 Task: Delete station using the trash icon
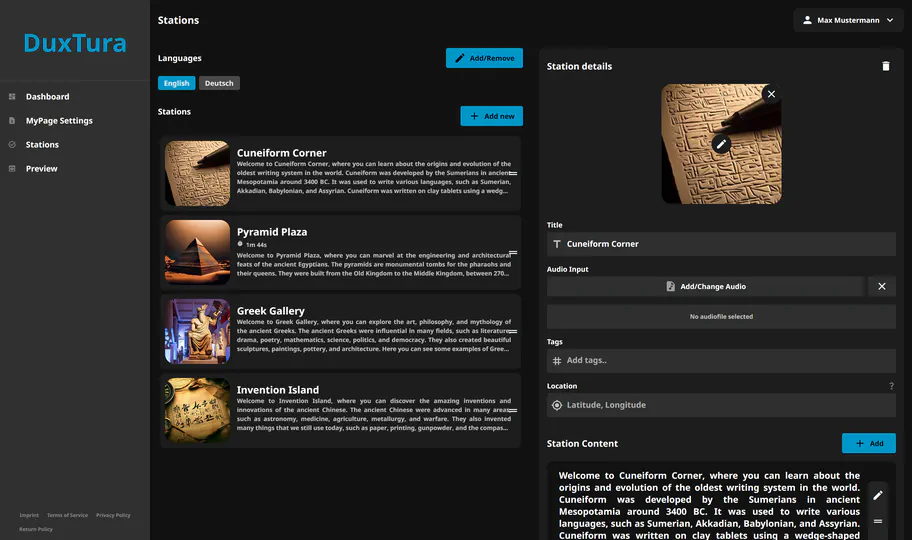[885, 66]
